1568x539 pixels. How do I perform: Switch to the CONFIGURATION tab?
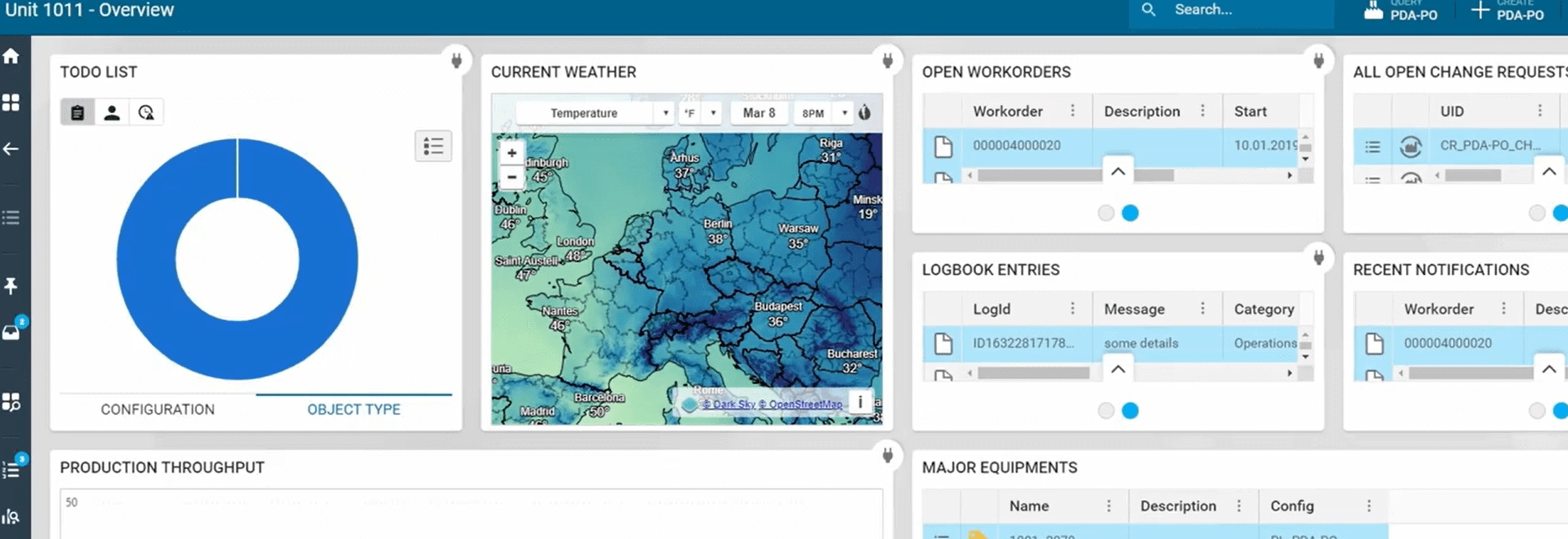click(x=157, y=409)
